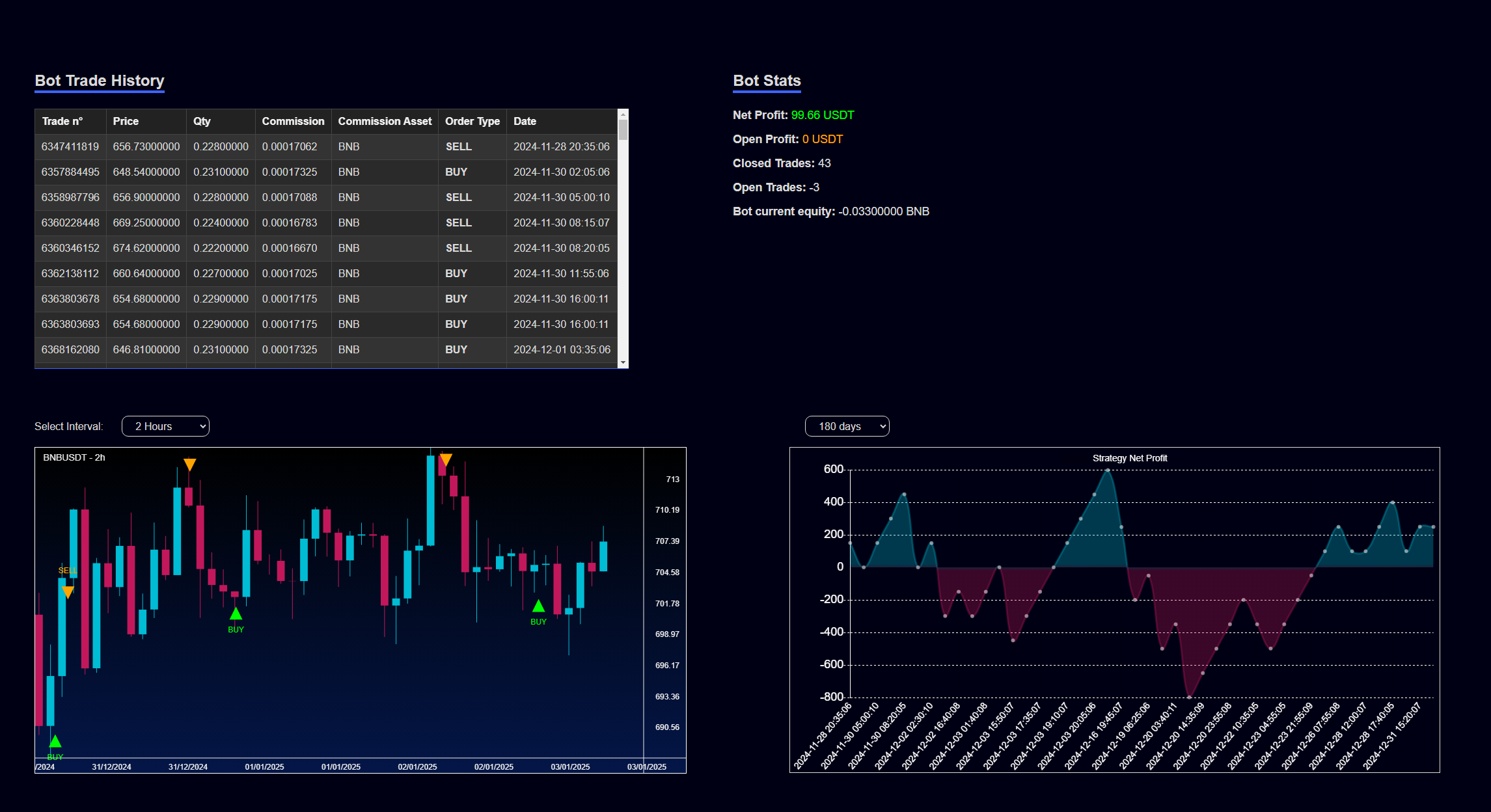Open the 180 days period dropdown

[x=847, y=426]
